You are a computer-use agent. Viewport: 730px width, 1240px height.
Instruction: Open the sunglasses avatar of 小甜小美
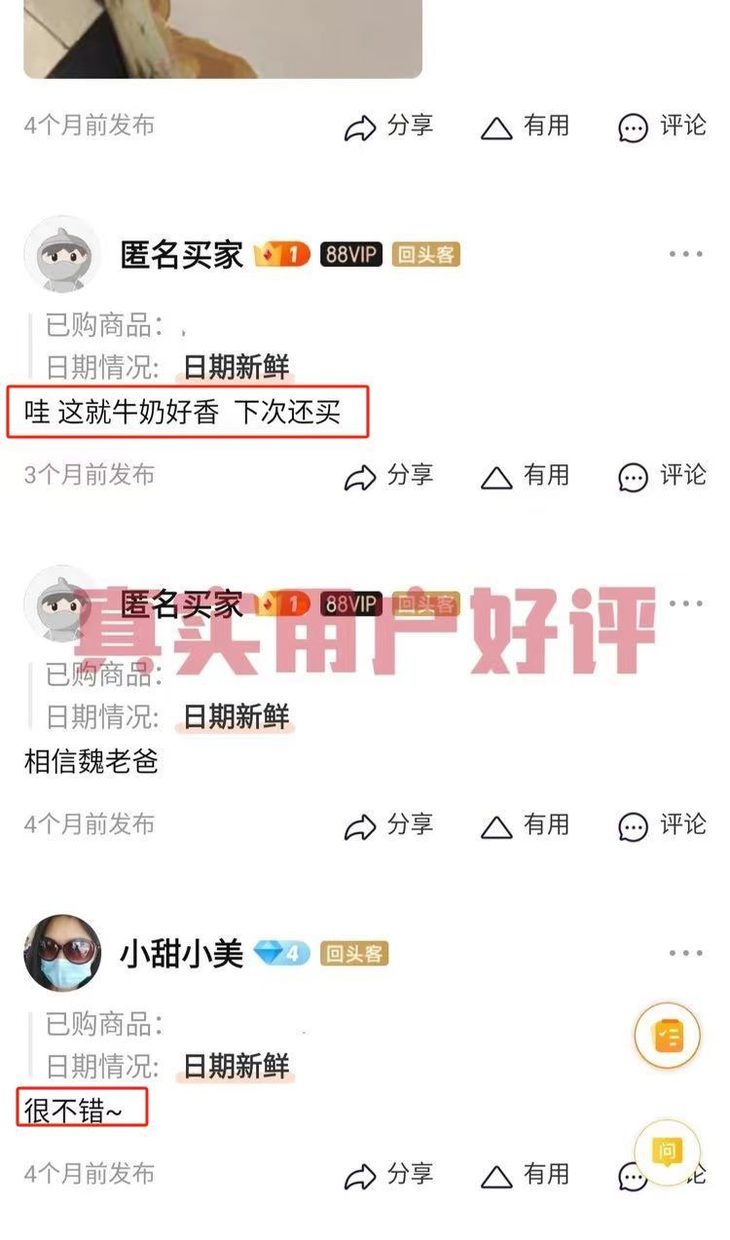click(62, 953)
